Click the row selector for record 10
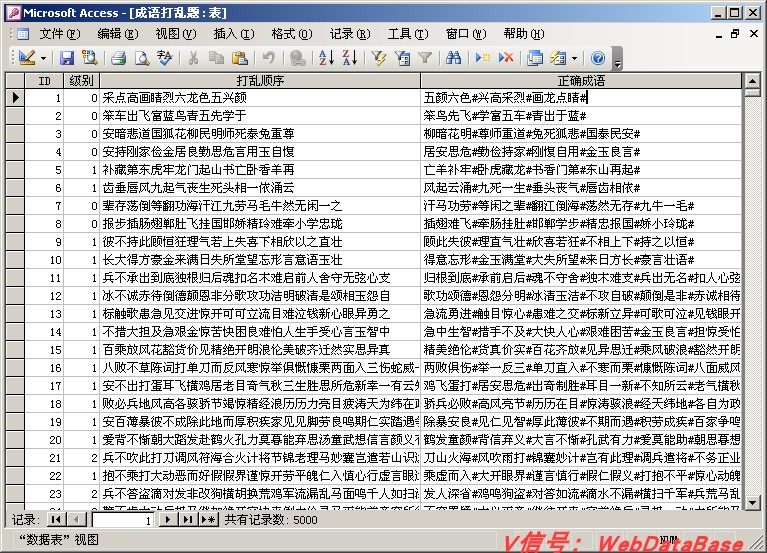The height and width of the screenshot is (553, 767). 15,260
